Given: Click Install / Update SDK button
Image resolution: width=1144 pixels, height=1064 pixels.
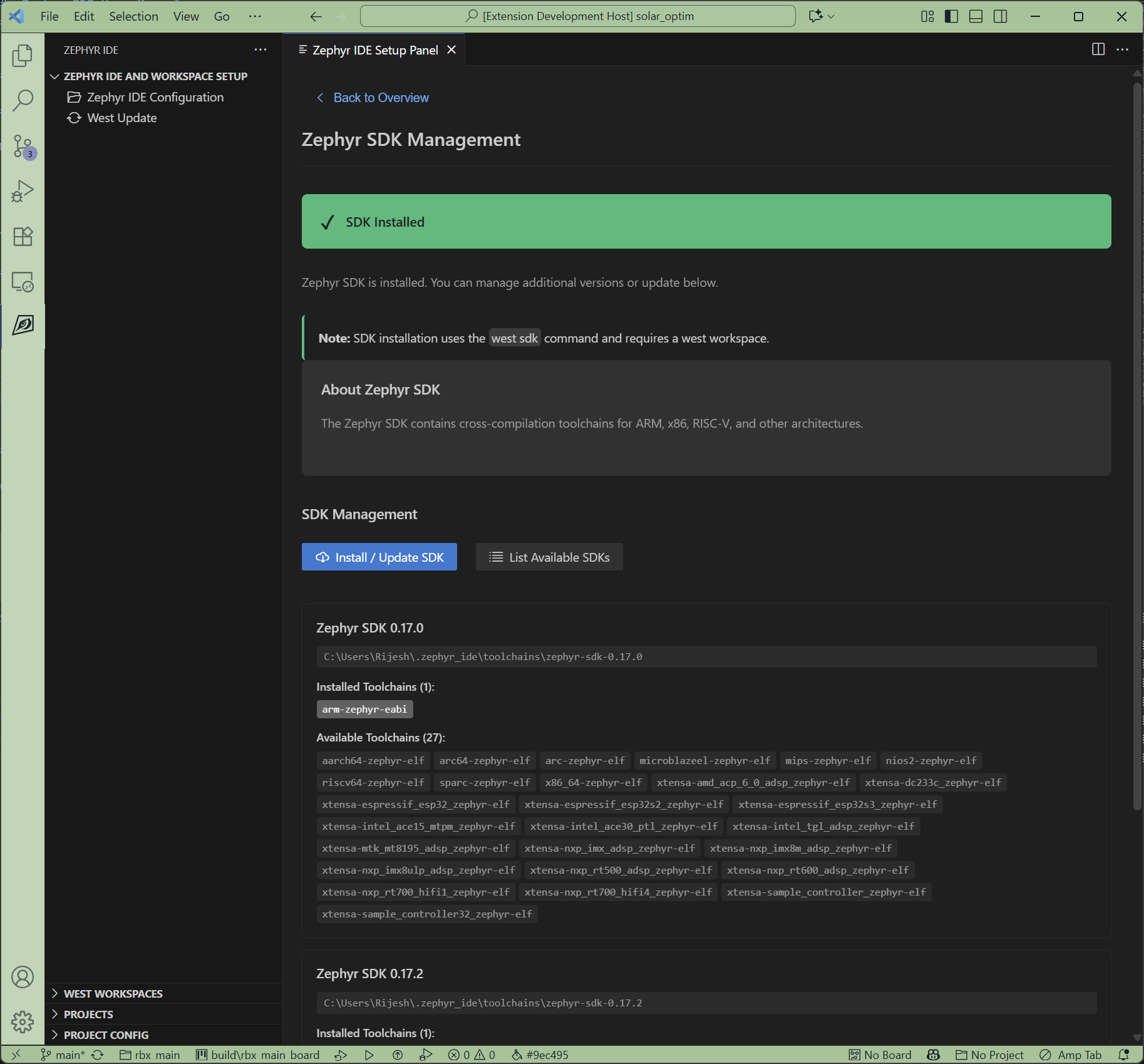Looking at the screenshot, I should pyautogui.click(x=379, y=557).
